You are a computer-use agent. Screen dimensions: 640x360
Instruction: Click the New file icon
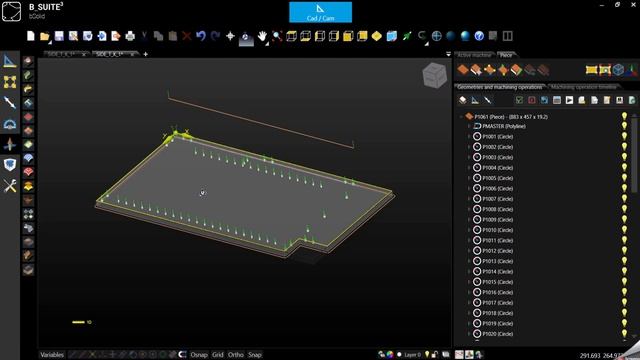pos(31,36)
